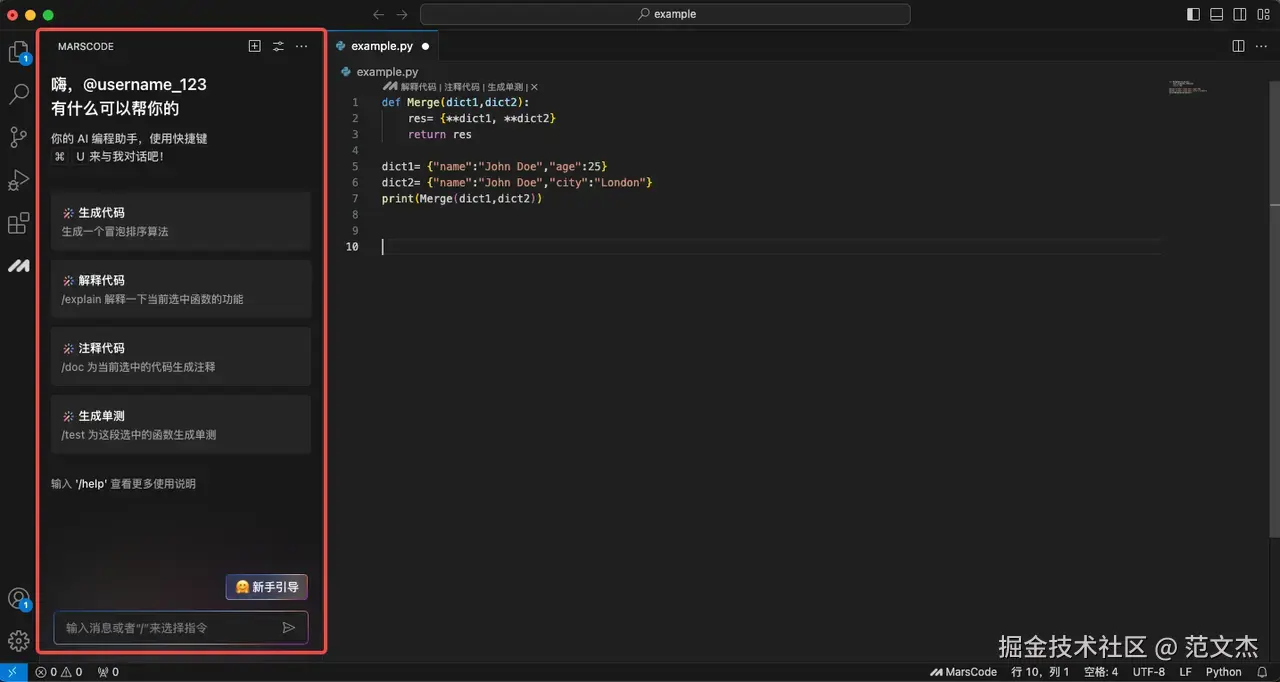Split the editor to the right
This screenshot has width=1280, height=682.
[x=1238, y=46]
